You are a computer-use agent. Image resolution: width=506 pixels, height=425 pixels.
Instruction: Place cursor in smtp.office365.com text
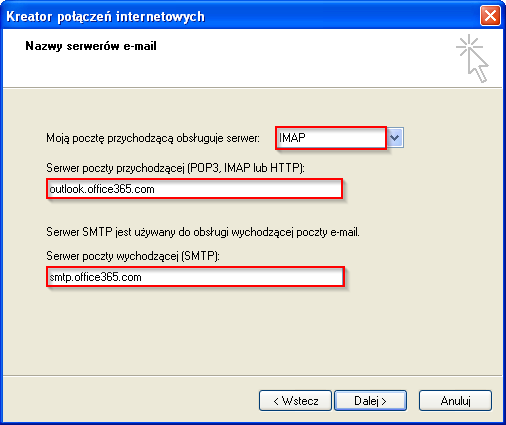(x=95, y=277)
